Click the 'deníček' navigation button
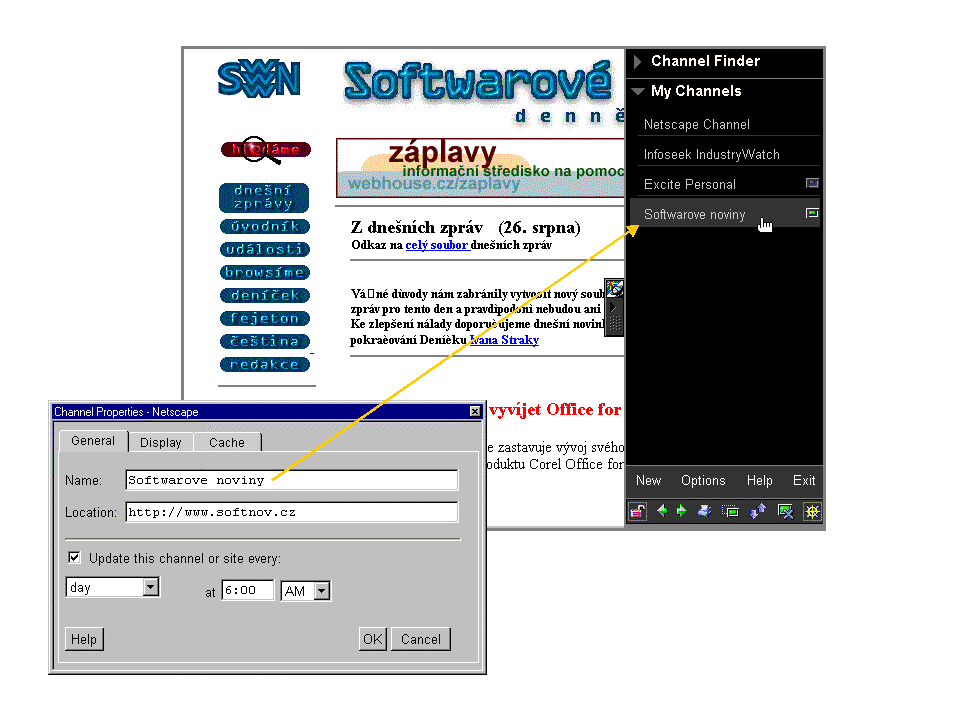Image resolution: width=959 pixels, height=719 pixels. [265, 296]
